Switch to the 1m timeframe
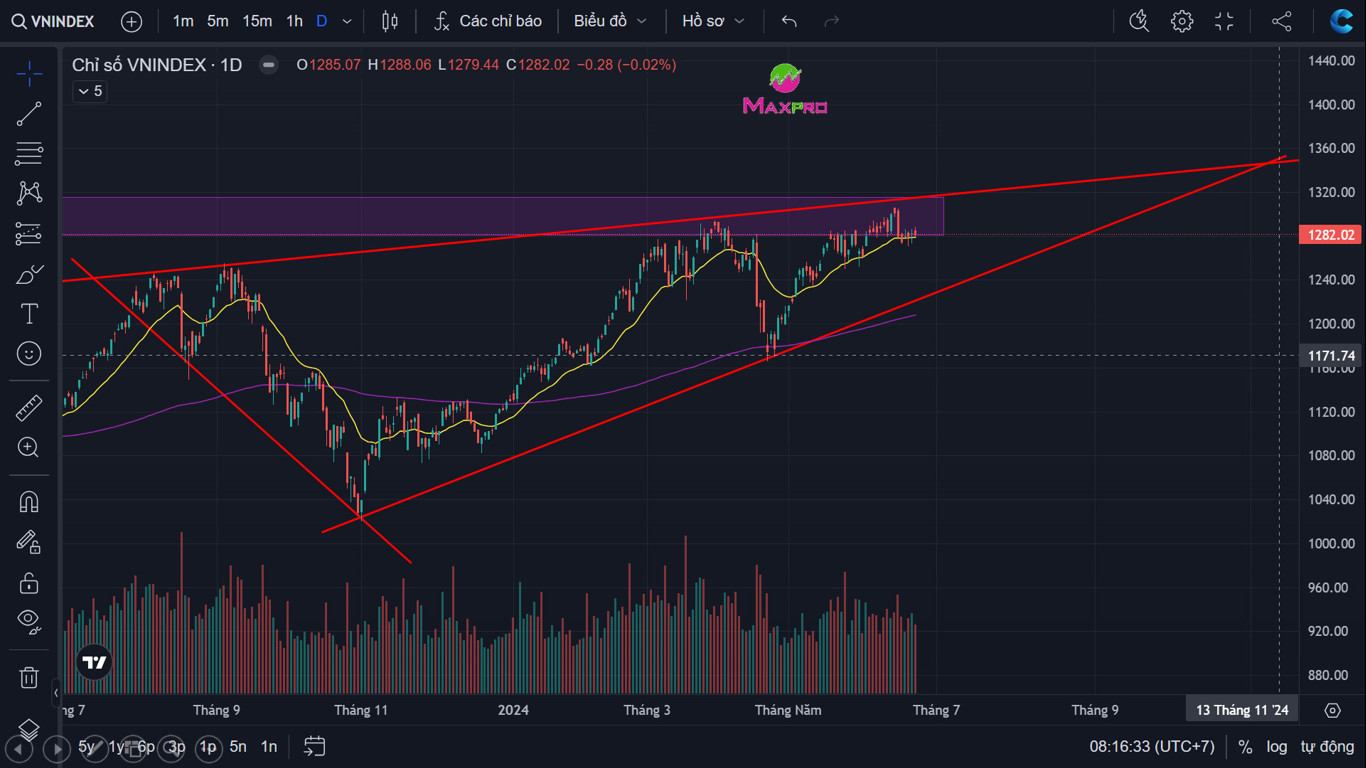 click(x=183, y=21)
